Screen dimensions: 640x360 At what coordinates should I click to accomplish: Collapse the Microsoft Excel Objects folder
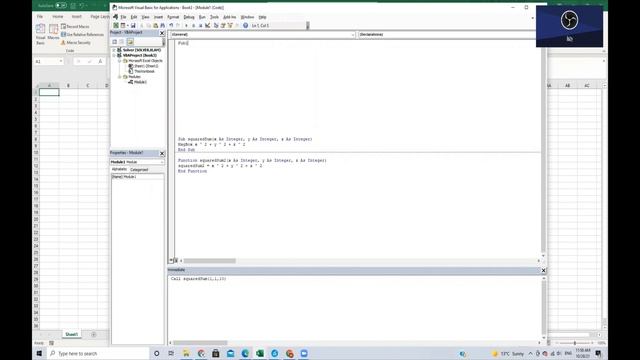[120, 60]
